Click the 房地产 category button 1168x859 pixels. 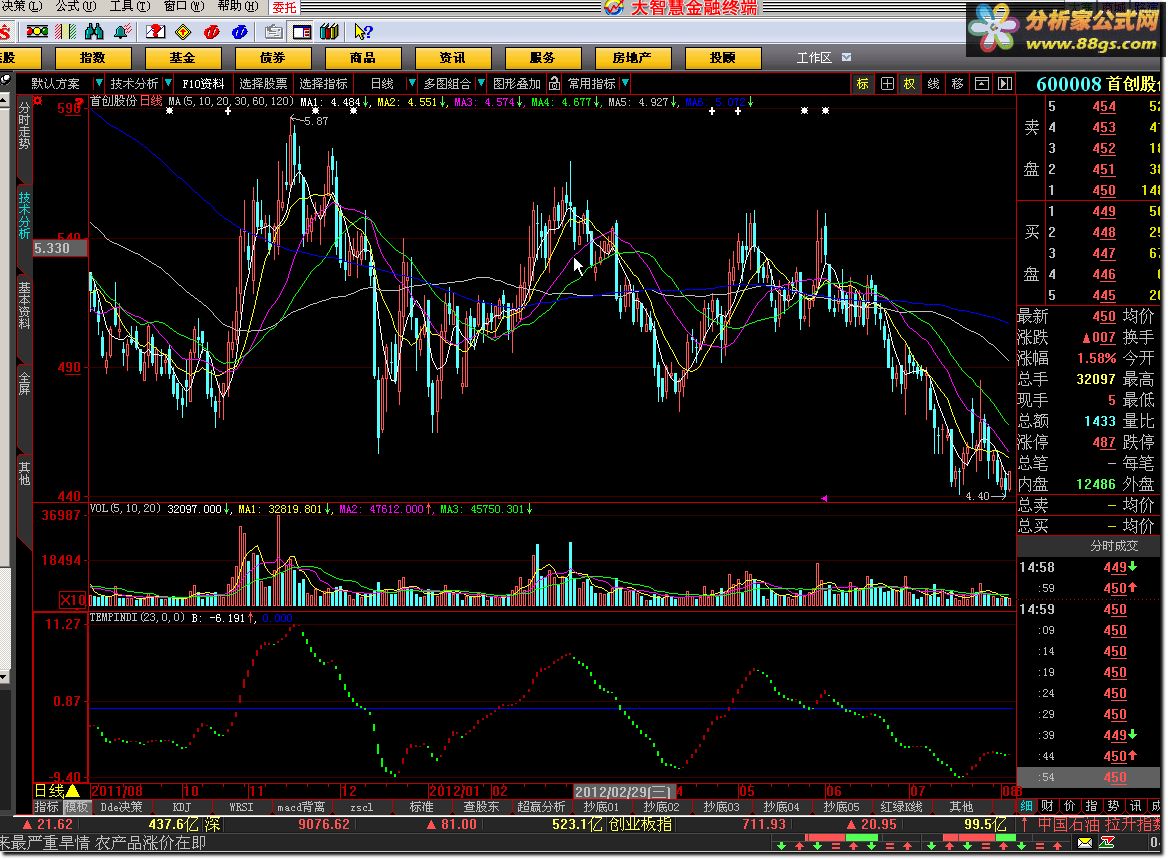pyautogui.click(x=632, y=58)
